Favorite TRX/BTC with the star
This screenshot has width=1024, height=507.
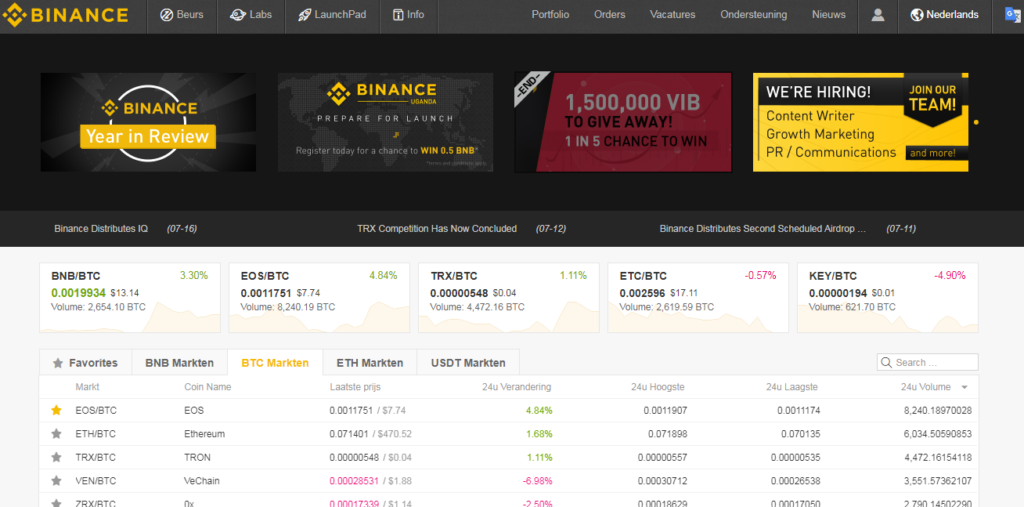[x=57, y=457]
